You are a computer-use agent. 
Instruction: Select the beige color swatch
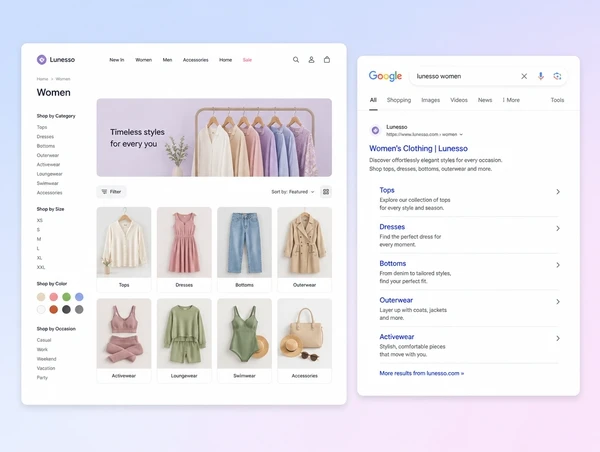[x=41, y=297]
